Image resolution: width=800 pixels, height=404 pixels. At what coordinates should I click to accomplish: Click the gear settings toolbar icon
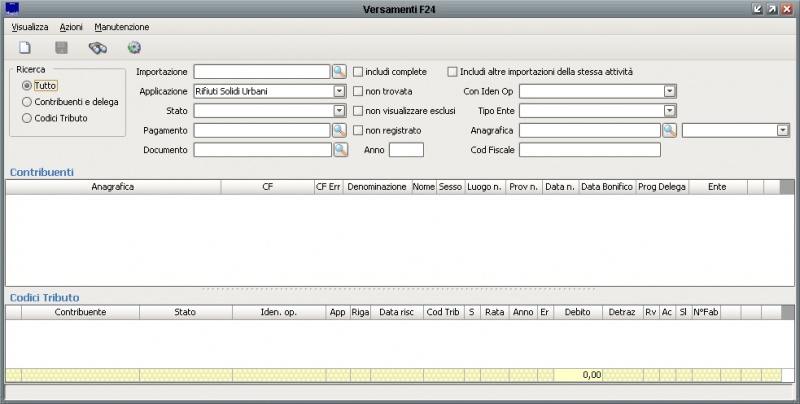(x=134, y=47)
